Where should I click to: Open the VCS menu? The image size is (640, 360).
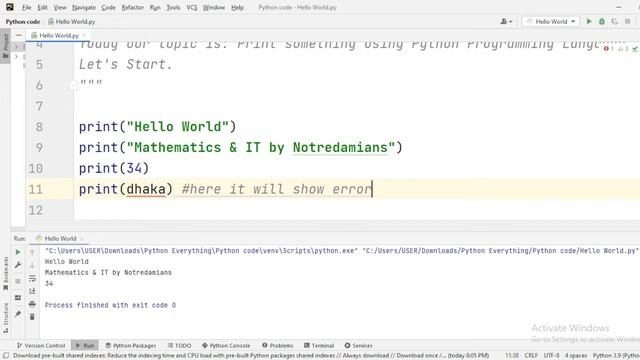tap(192, 7)
